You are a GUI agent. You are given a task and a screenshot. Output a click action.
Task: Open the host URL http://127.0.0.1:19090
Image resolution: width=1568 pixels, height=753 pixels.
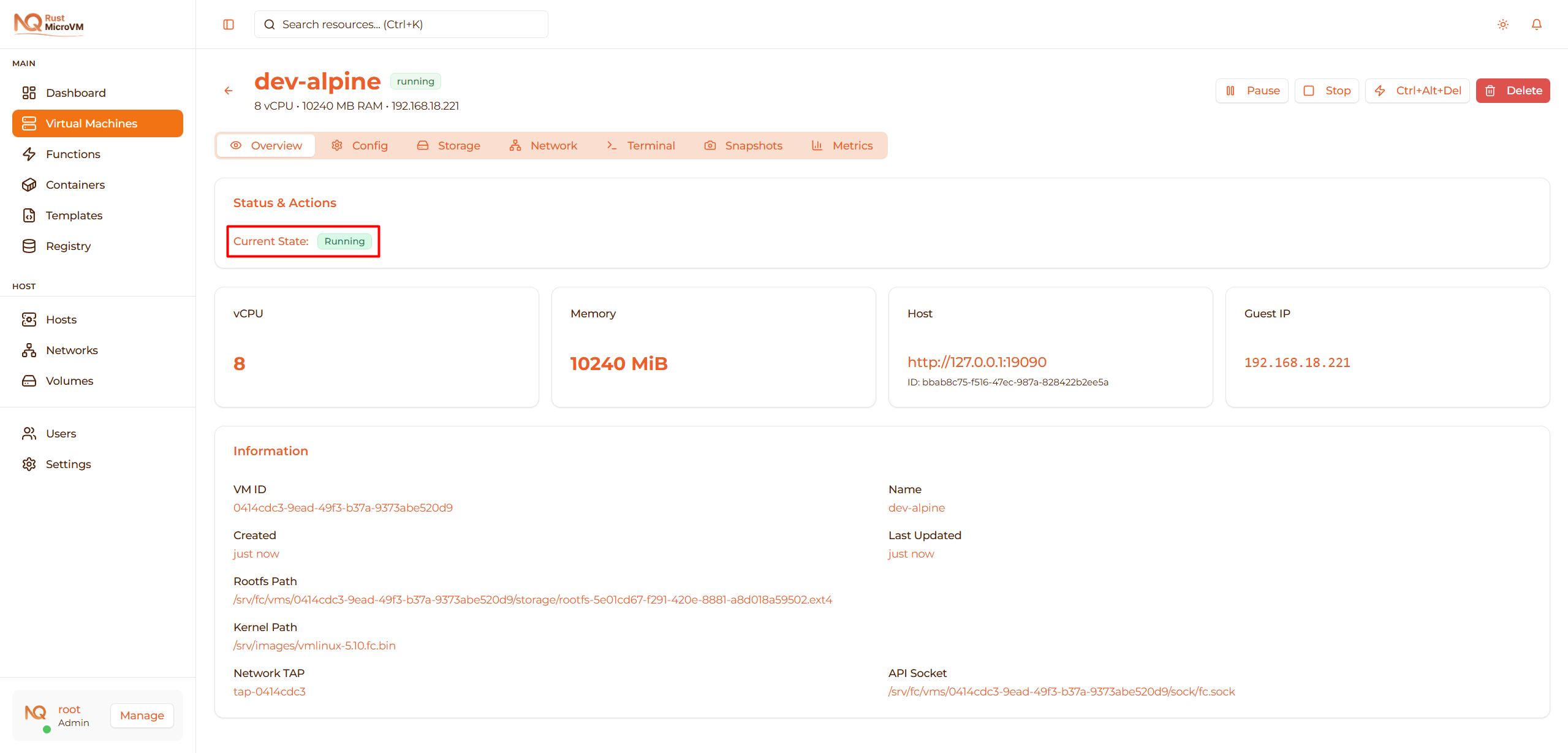tap(977, 361)
